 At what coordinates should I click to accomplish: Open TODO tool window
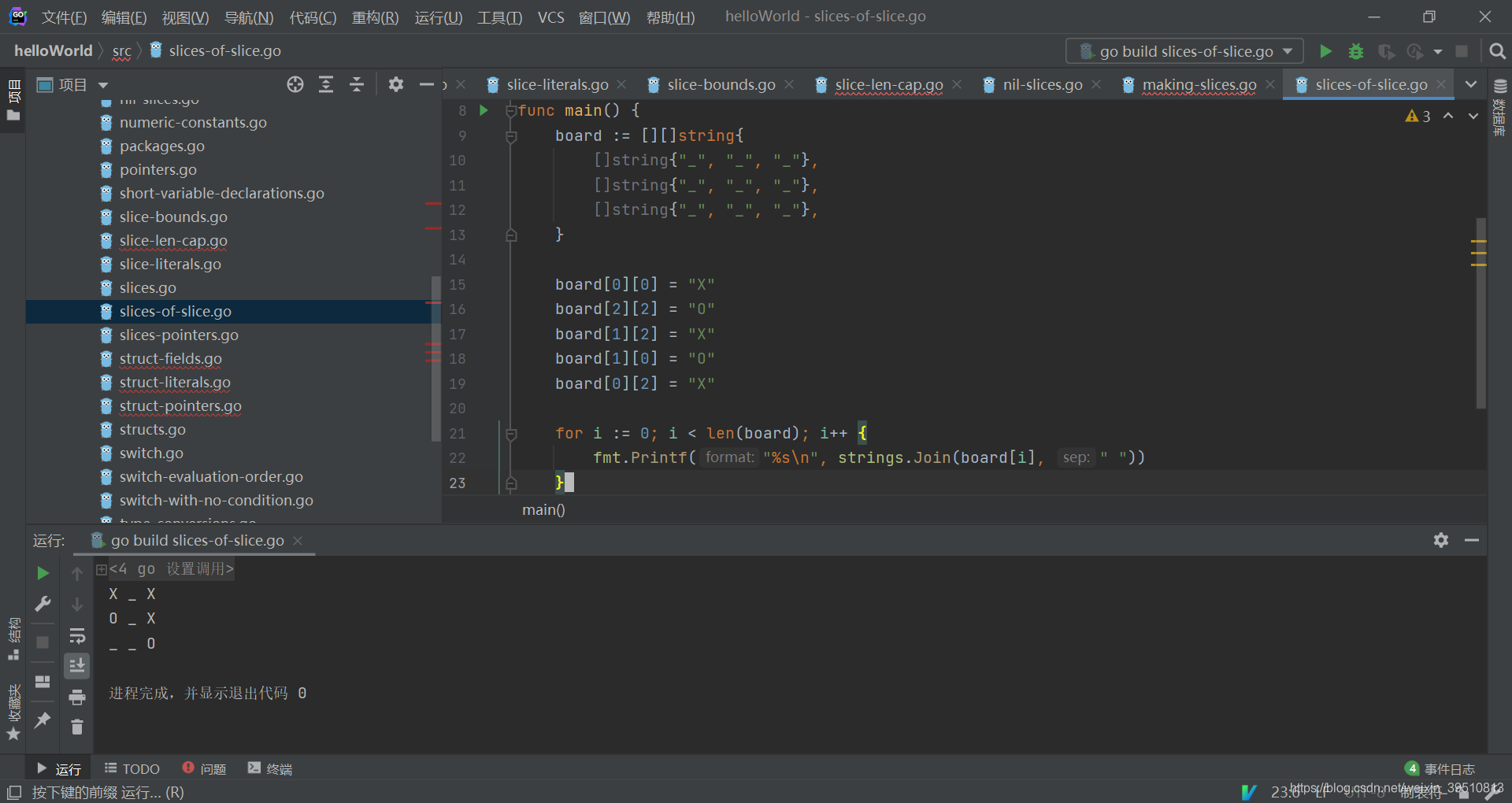(132, 768)
